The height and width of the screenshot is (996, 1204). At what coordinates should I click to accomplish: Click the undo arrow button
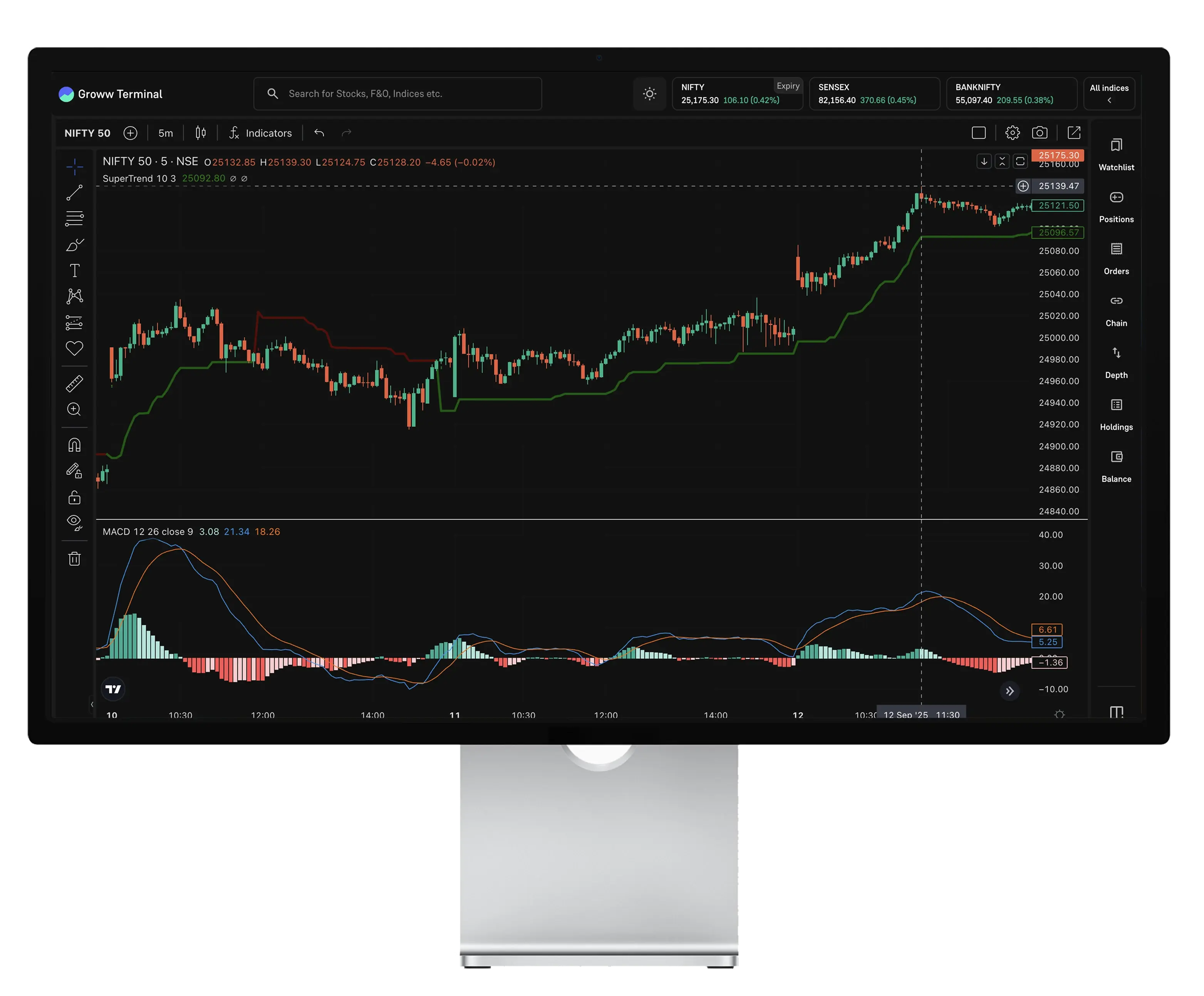tap(319, 133)
